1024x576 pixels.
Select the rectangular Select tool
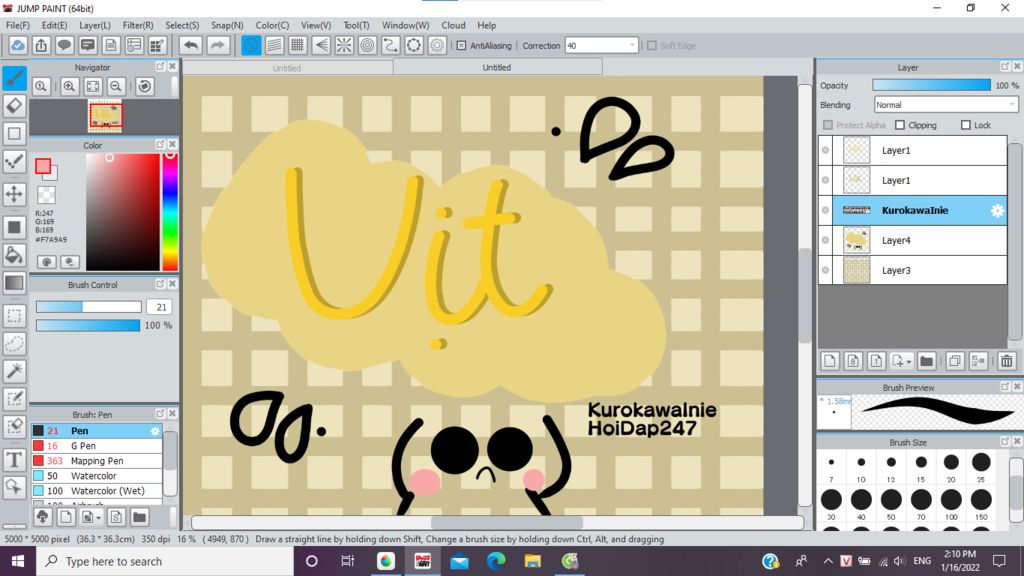pyautogui.click(x=14, y=315)
